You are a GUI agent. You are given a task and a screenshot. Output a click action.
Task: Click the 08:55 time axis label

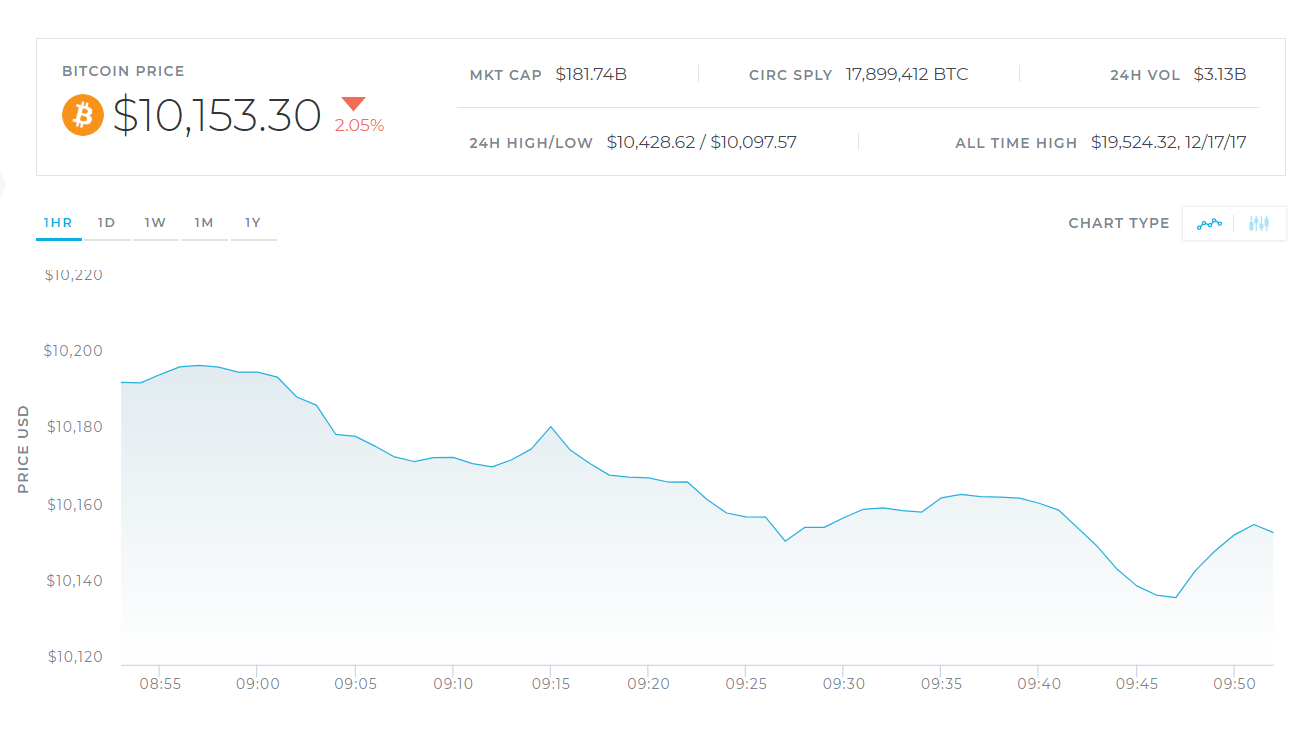pos(160,684)
